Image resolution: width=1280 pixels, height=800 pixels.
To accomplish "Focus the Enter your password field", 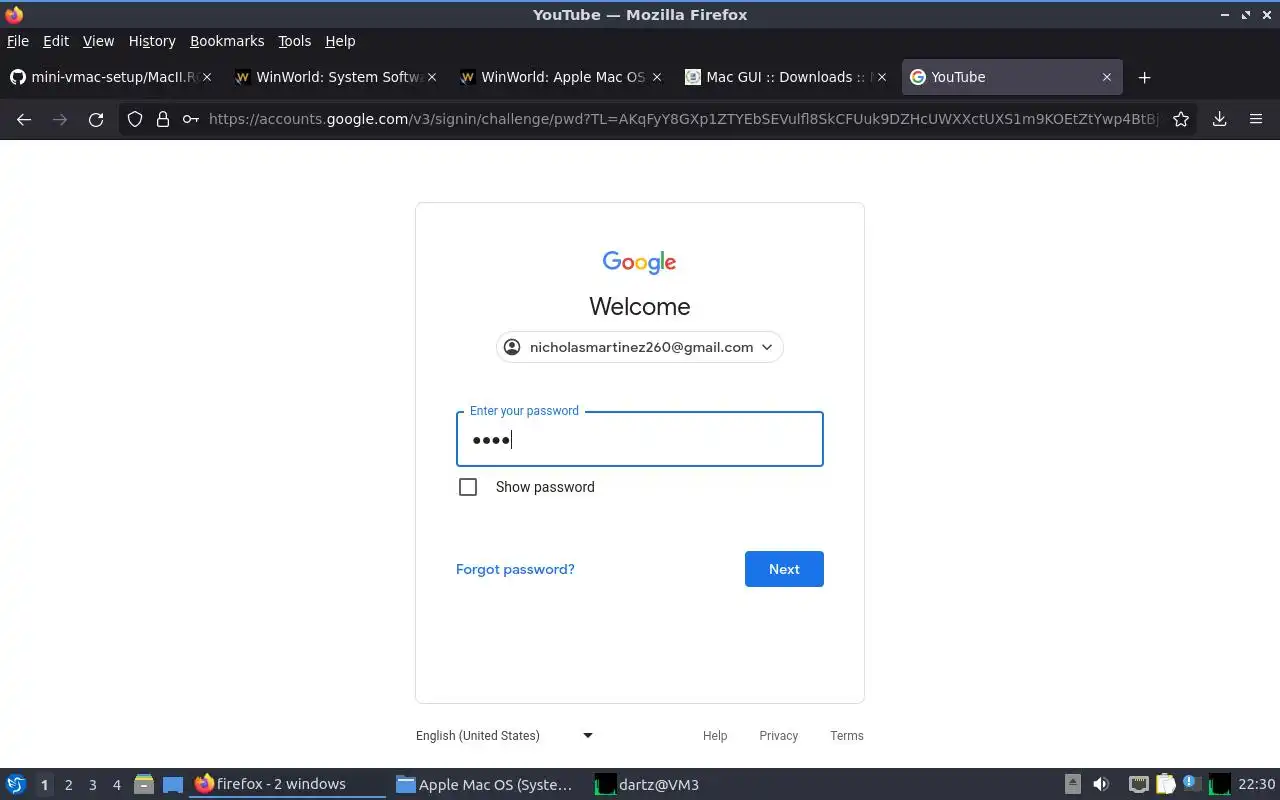I will (x=640, y=439).
